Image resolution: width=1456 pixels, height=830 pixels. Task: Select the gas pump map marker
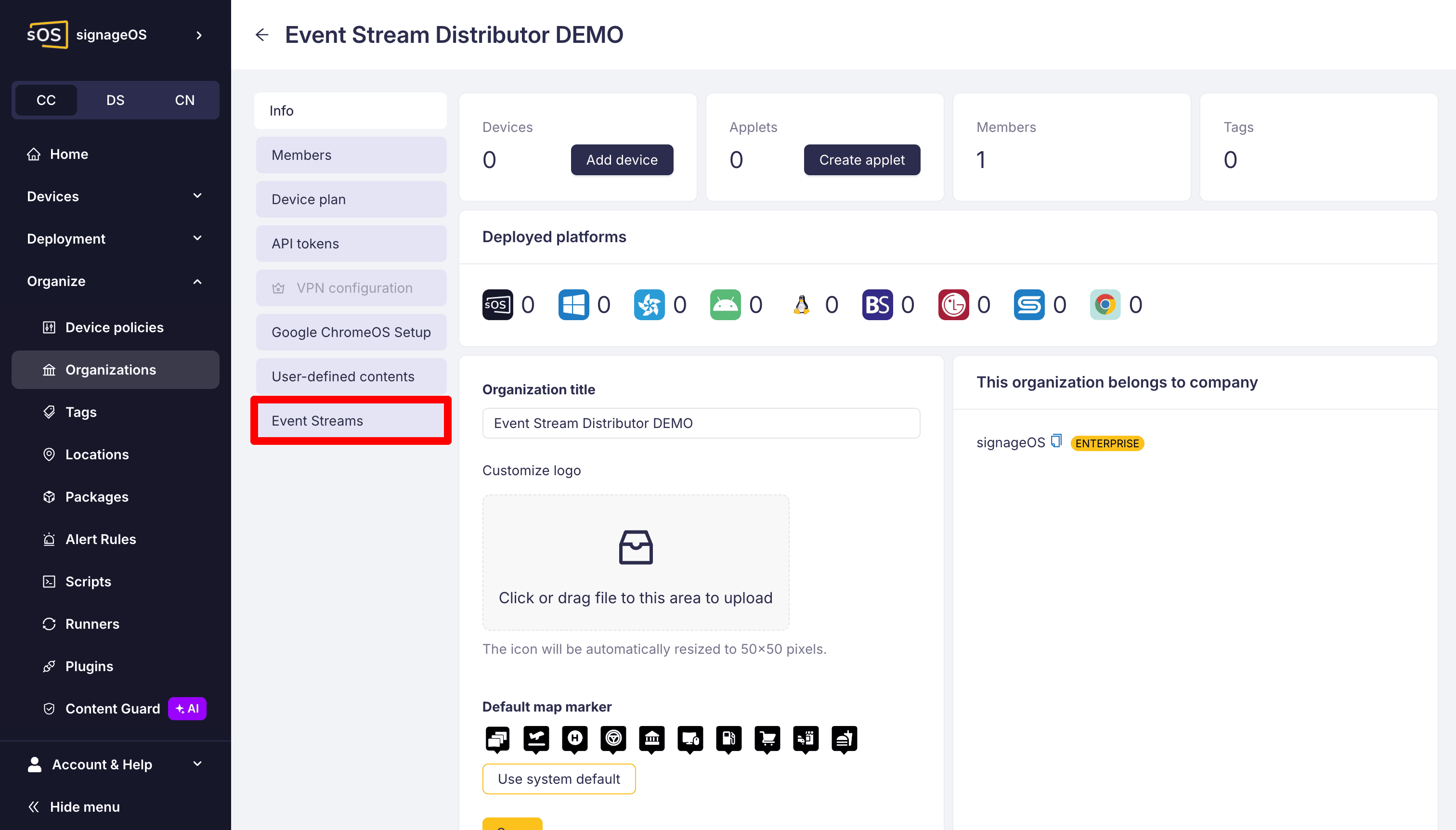(x=728, y=739)
